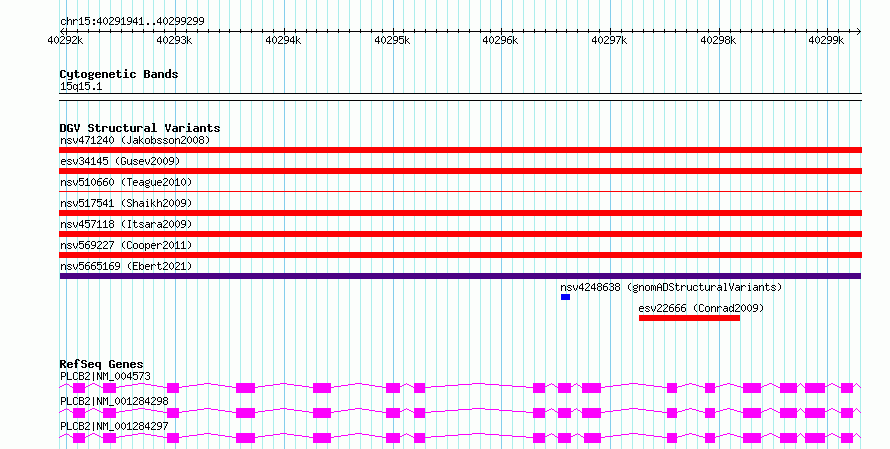Select the red bar under nsv517541

[x=460, y=213]
